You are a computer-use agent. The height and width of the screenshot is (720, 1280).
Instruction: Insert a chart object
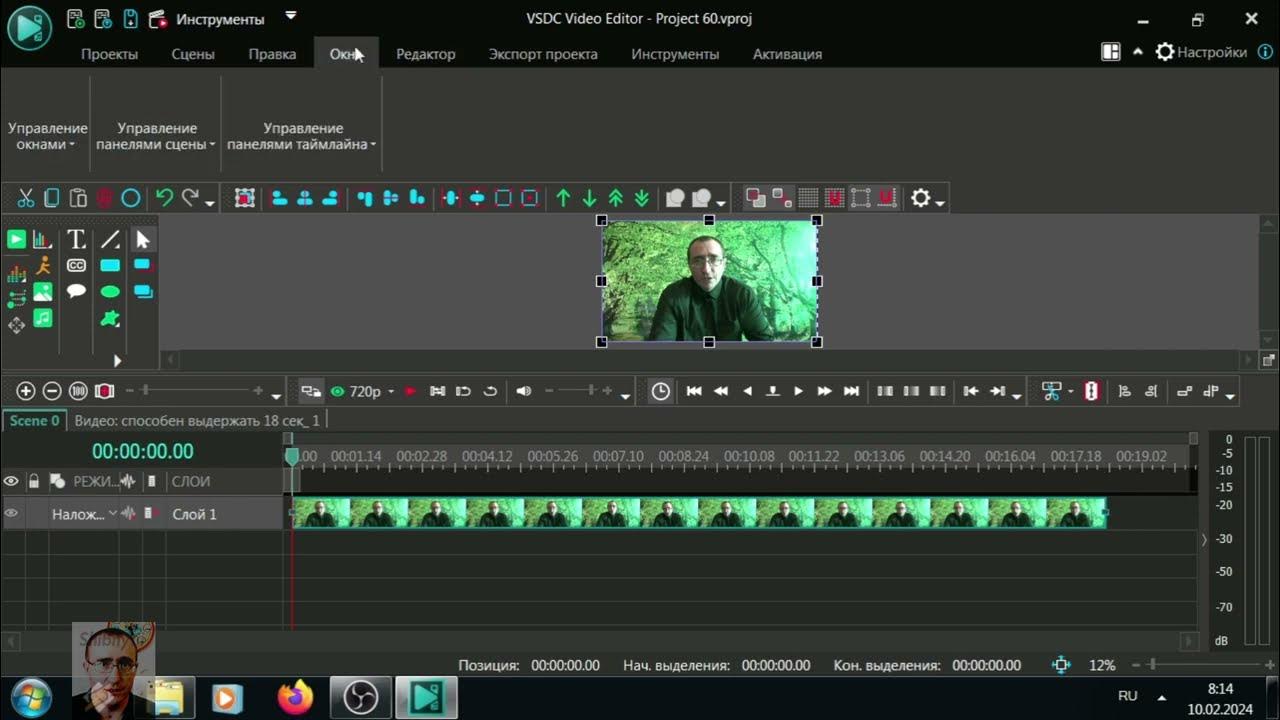[42, 239]
